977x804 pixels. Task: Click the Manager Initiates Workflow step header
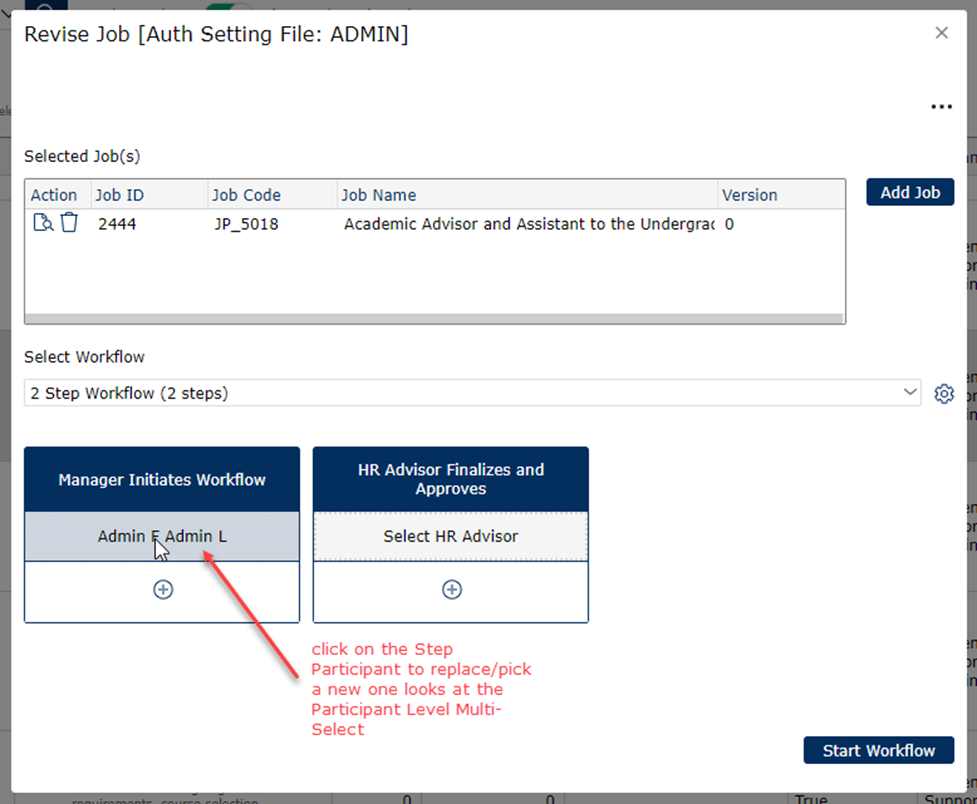[x=162, y=480]
